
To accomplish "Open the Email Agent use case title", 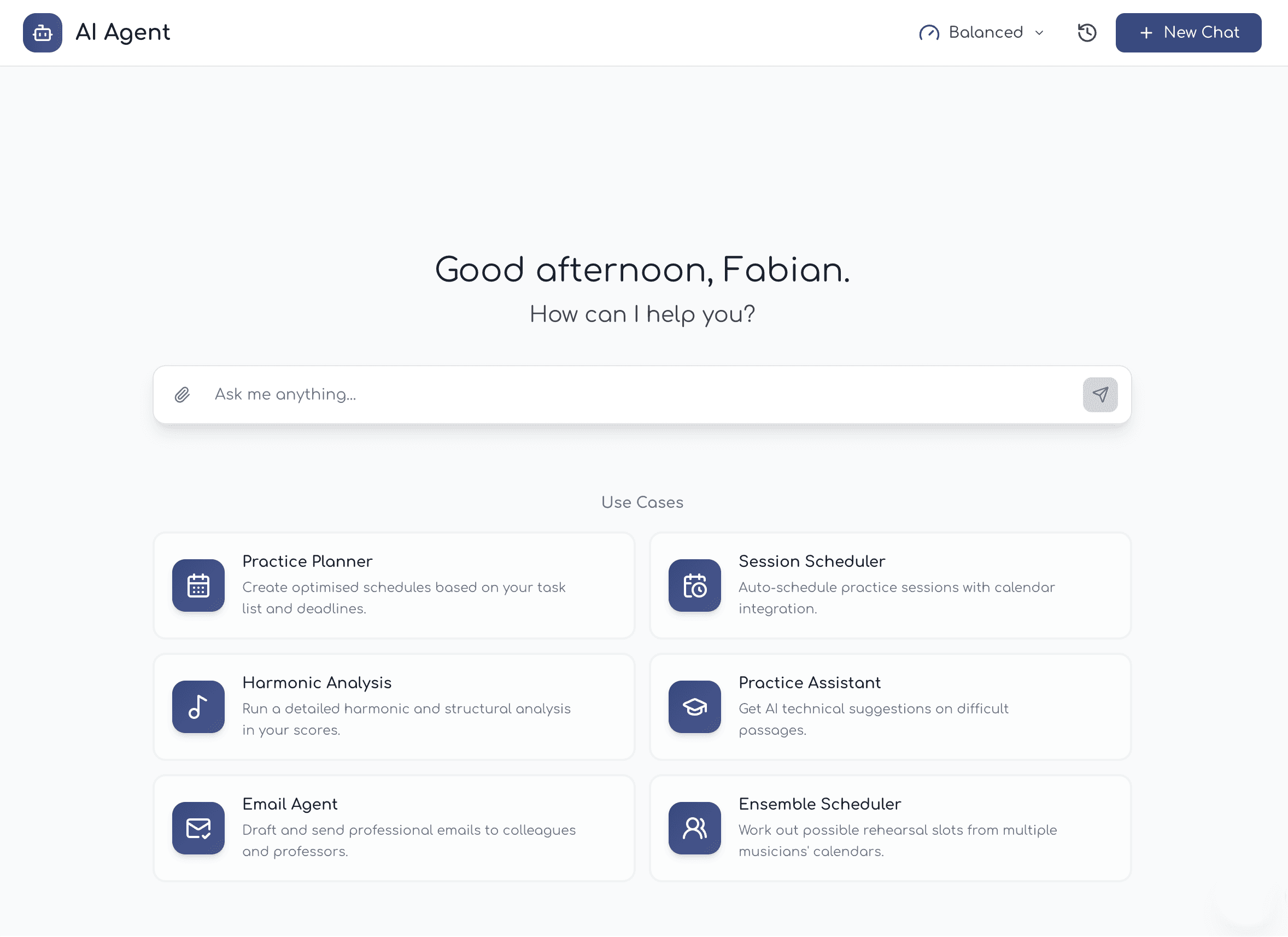I will pyautogui.click(x=290, y=804).
